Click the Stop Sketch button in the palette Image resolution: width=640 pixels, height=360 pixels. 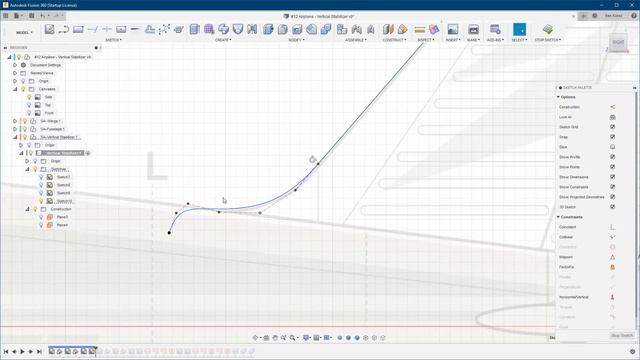(x=622, y=336)
